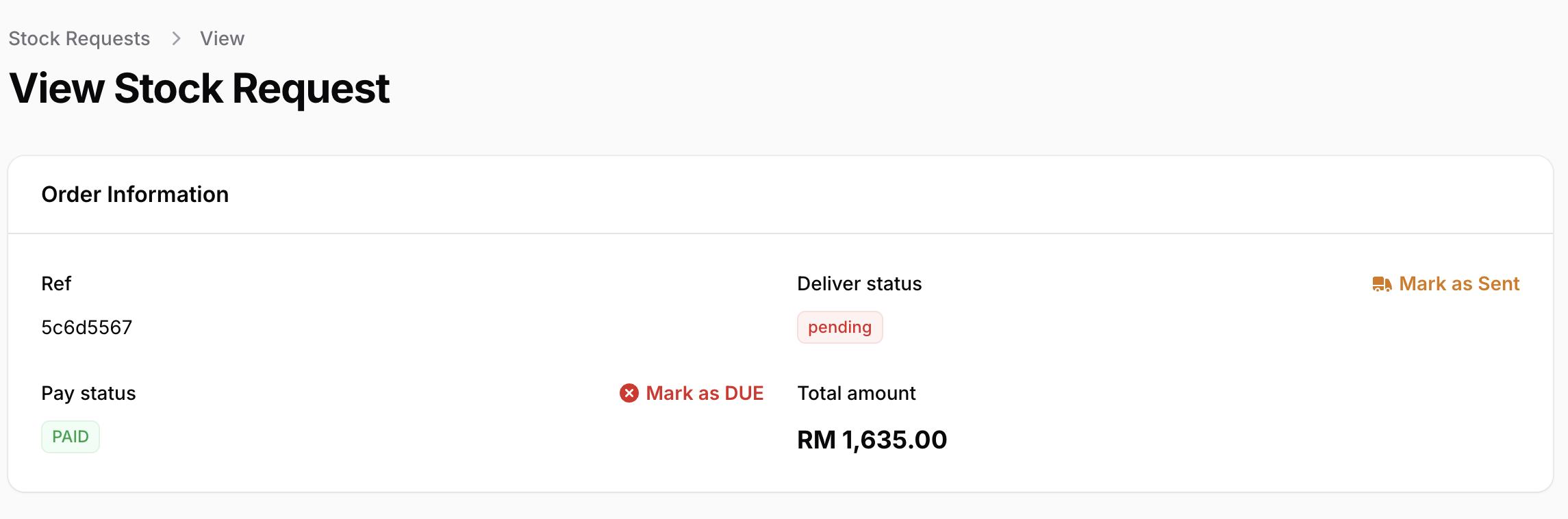Viewport: 1568px width, 519px height.
Task: Click the Deliver status label
Action: click(x=859, y=283)
